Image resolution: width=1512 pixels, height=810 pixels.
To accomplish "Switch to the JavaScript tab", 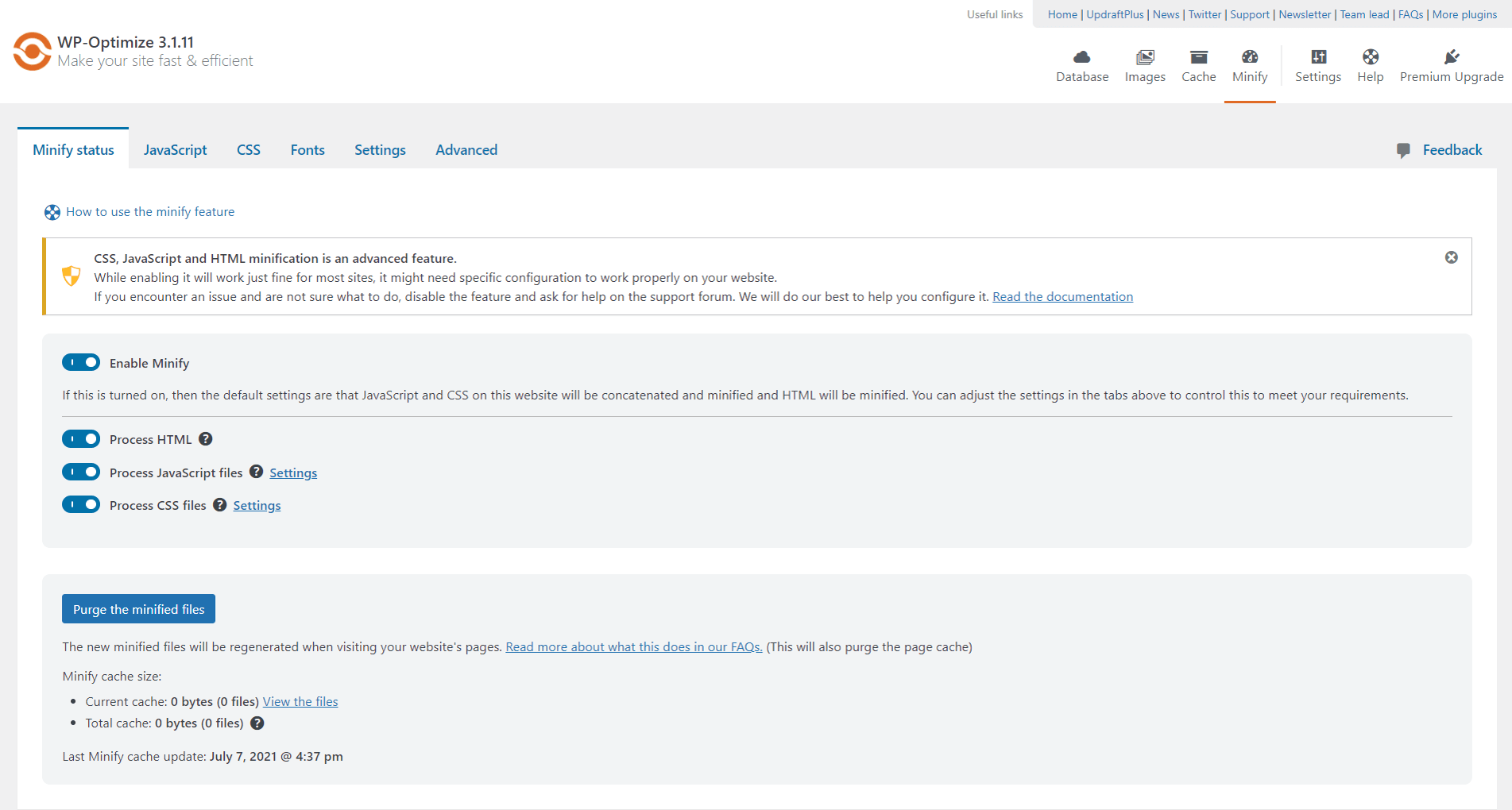I will coord(175,150).
